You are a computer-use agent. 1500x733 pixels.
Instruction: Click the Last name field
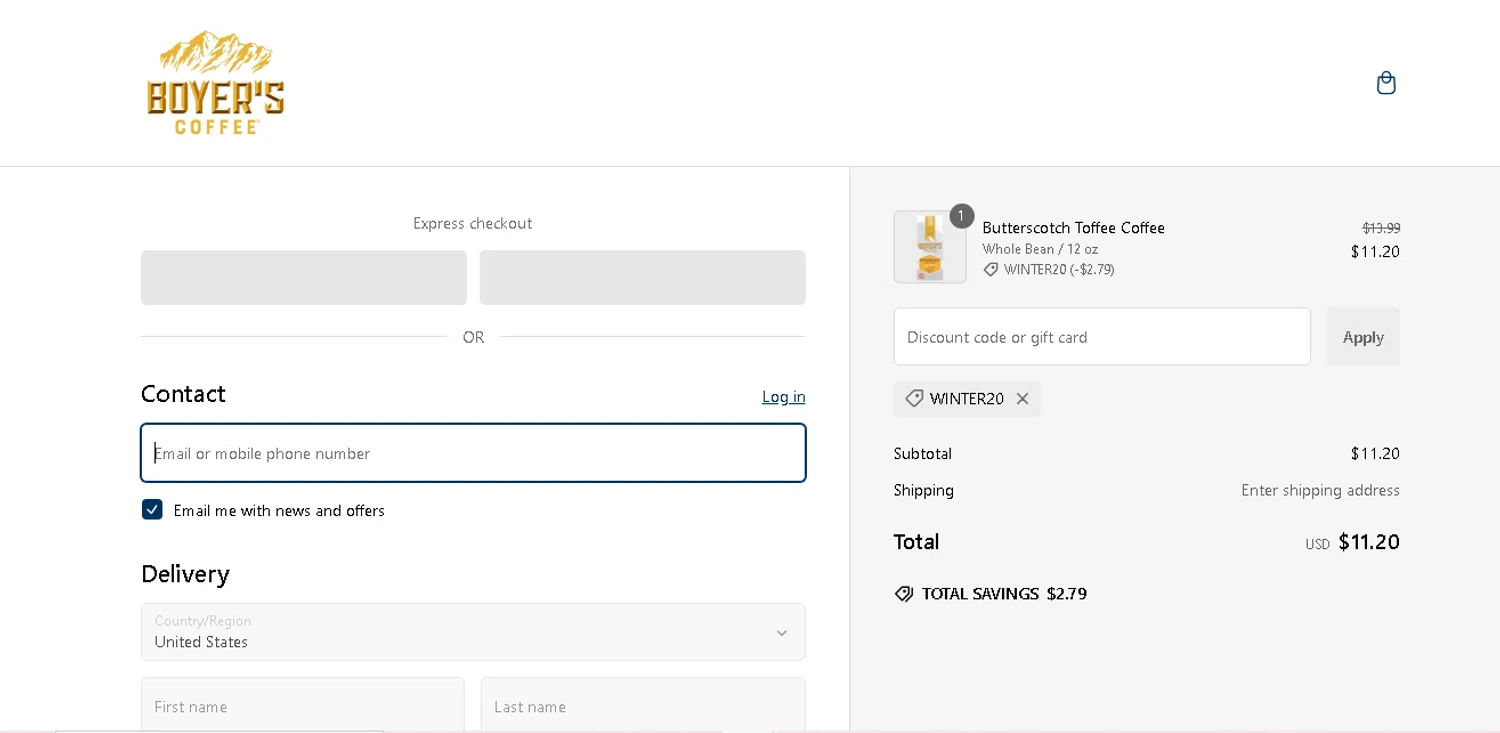tap(643, 705)
